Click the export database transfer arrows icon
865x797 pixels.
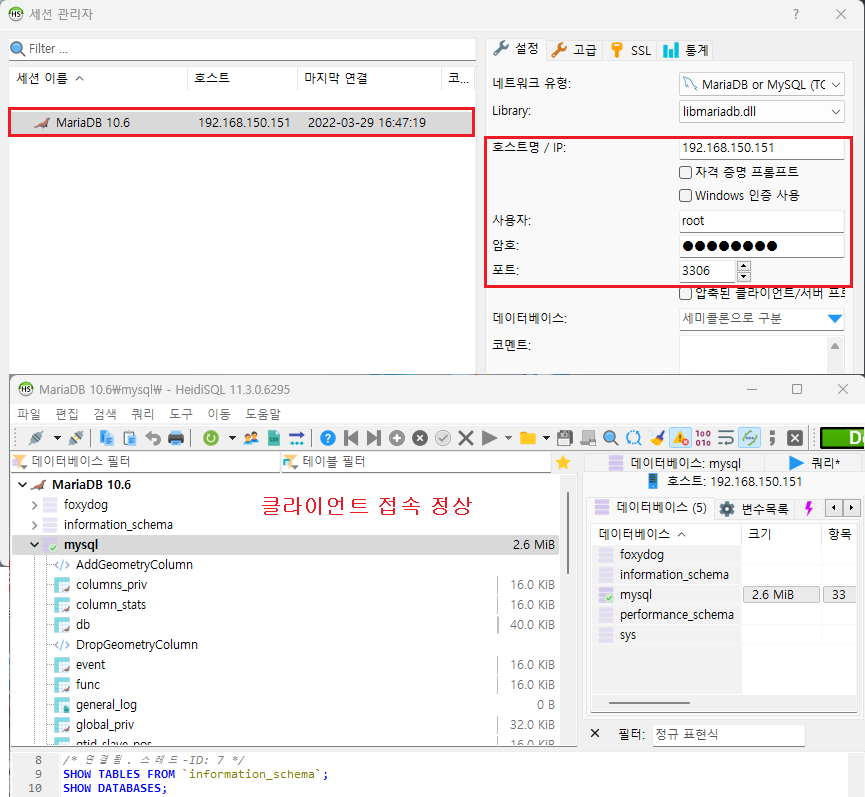pyautogui.click(x=297, y=438)
